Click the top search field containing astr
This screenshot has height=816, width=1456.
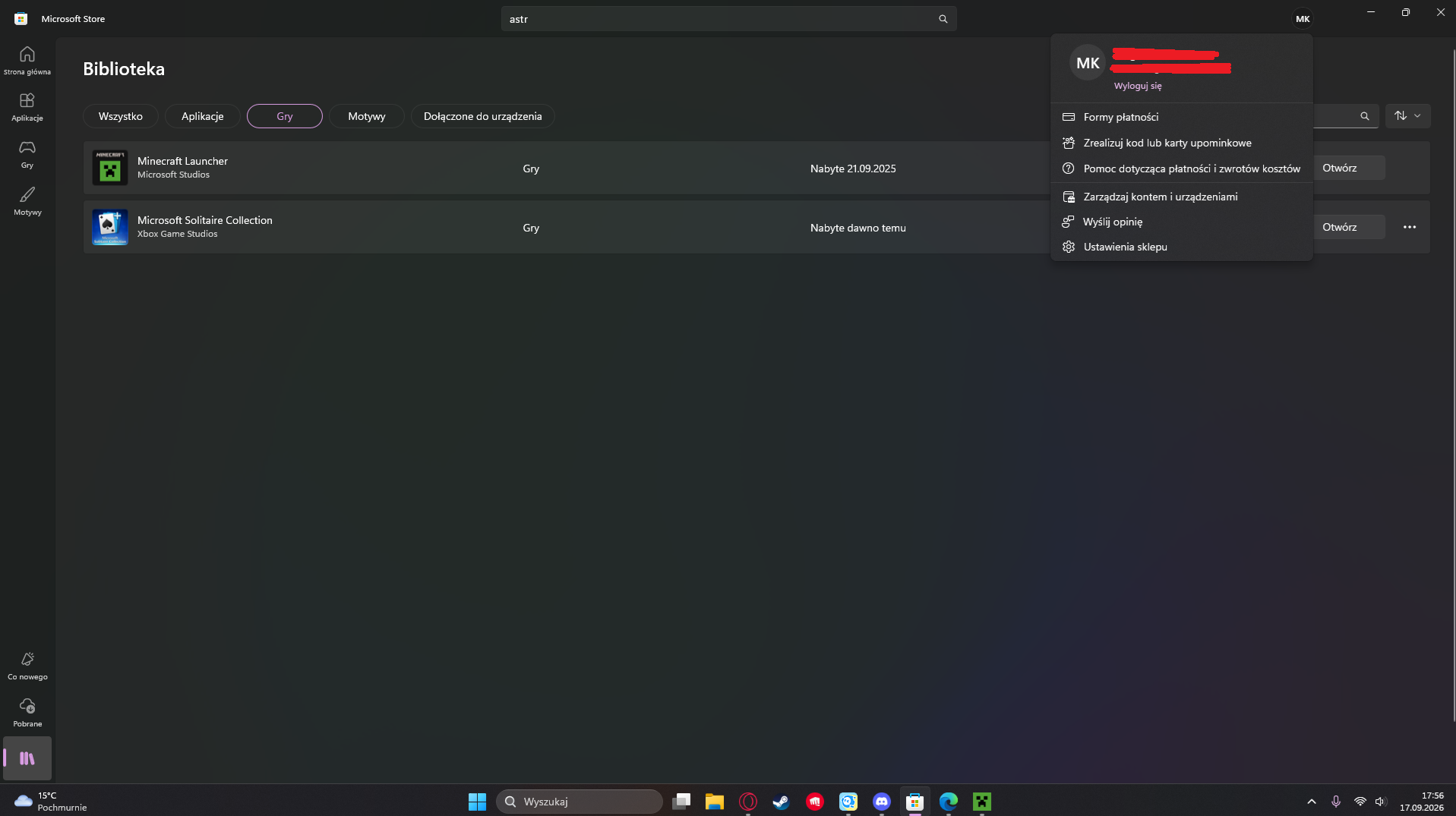[x=729, y=19]
